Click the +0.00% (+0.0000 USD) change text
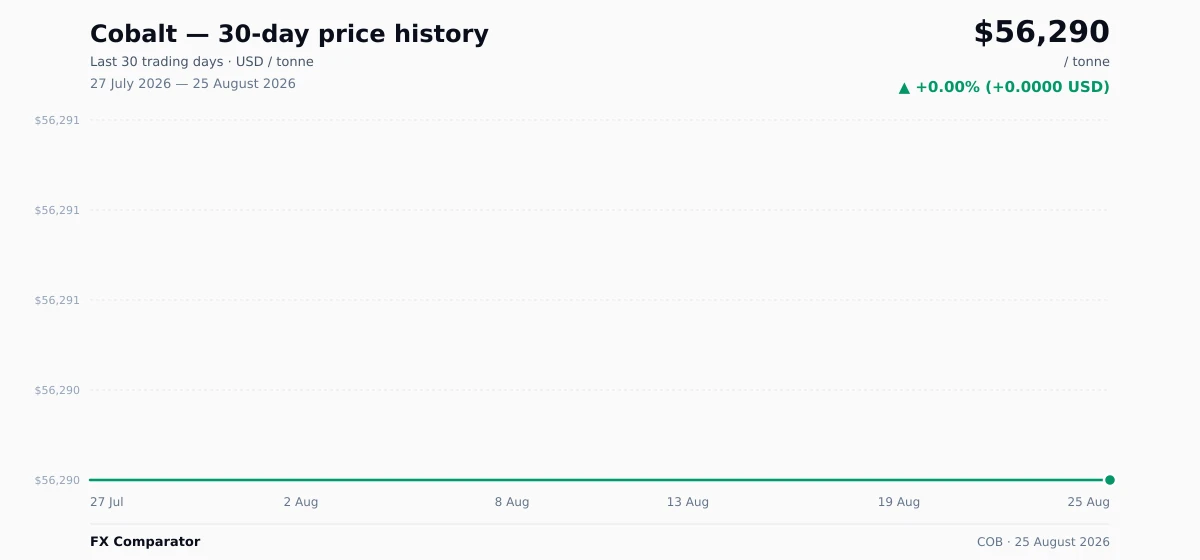This screenshot has width=1200, height=560. [1012, 87]
